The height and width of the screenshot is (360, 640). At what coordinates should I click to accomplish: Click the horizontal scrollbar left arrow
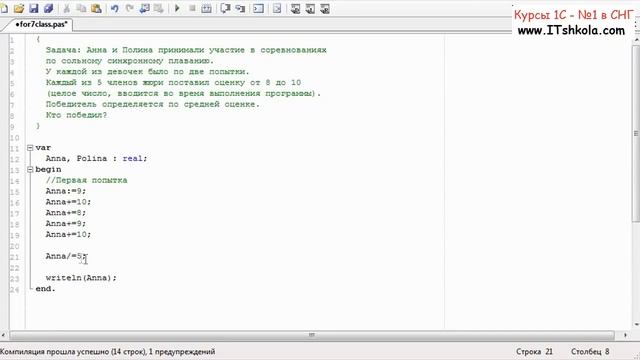pos(4,335)
